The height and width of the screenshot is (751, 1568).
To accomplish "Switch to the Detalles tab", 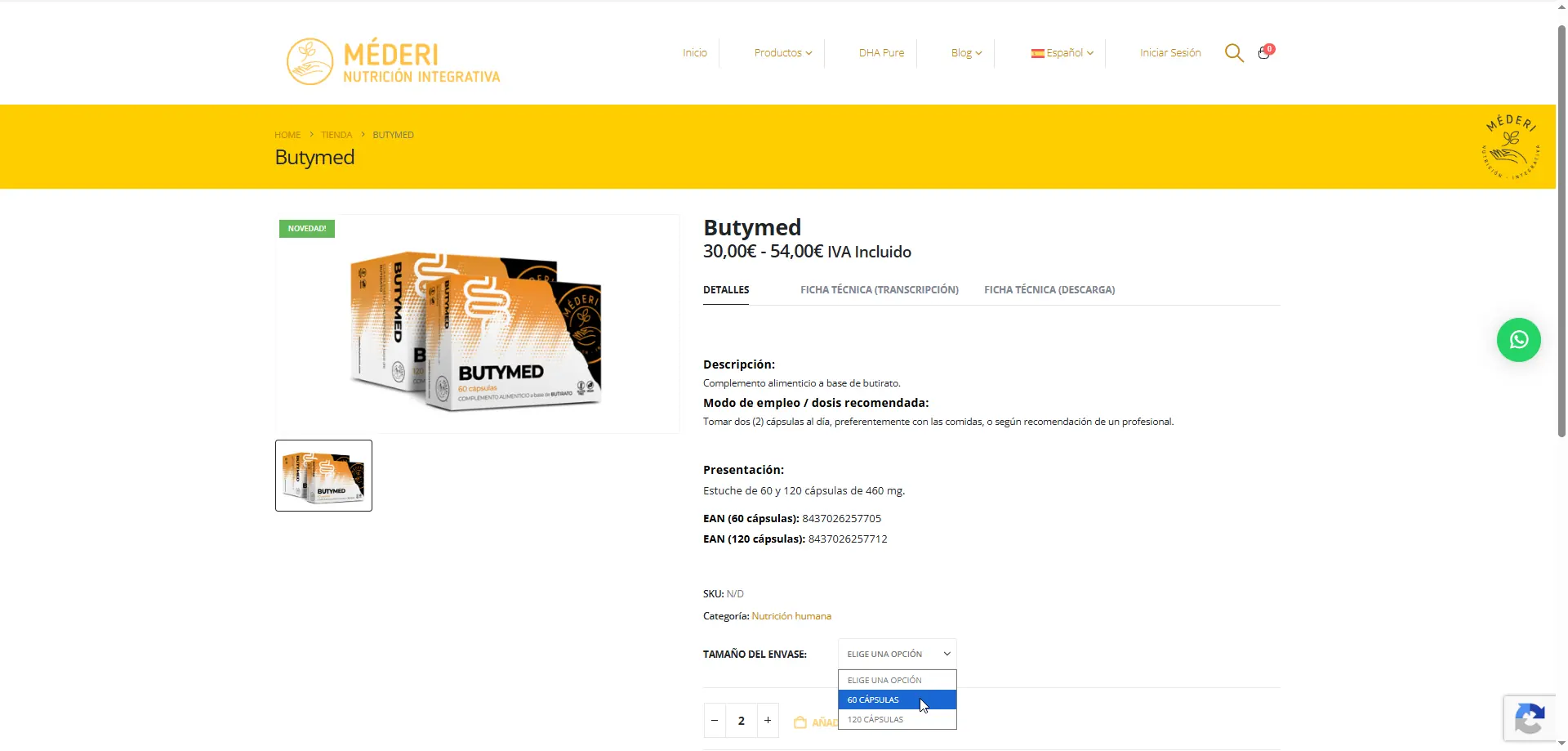I will (x=726, y=290).
